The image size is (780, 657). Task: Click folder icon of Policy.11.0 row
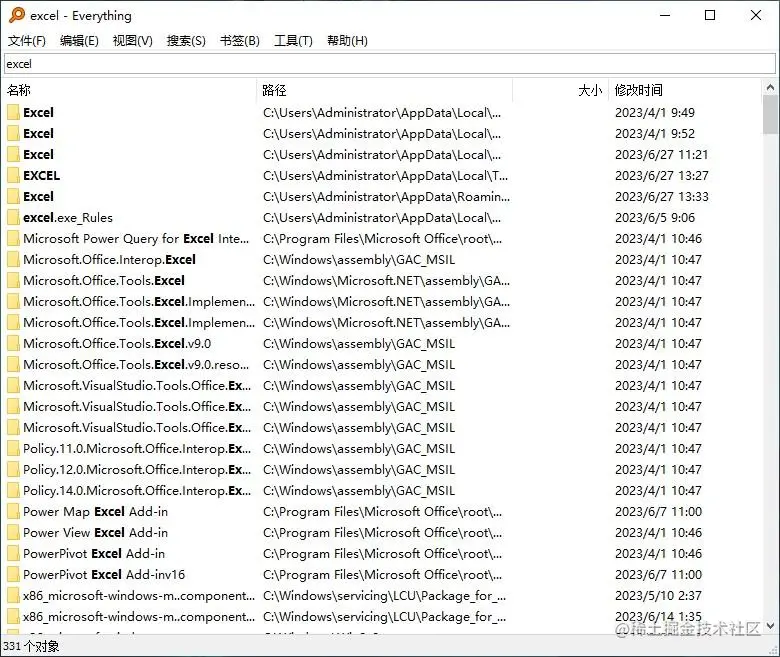(x=13, y=449)
